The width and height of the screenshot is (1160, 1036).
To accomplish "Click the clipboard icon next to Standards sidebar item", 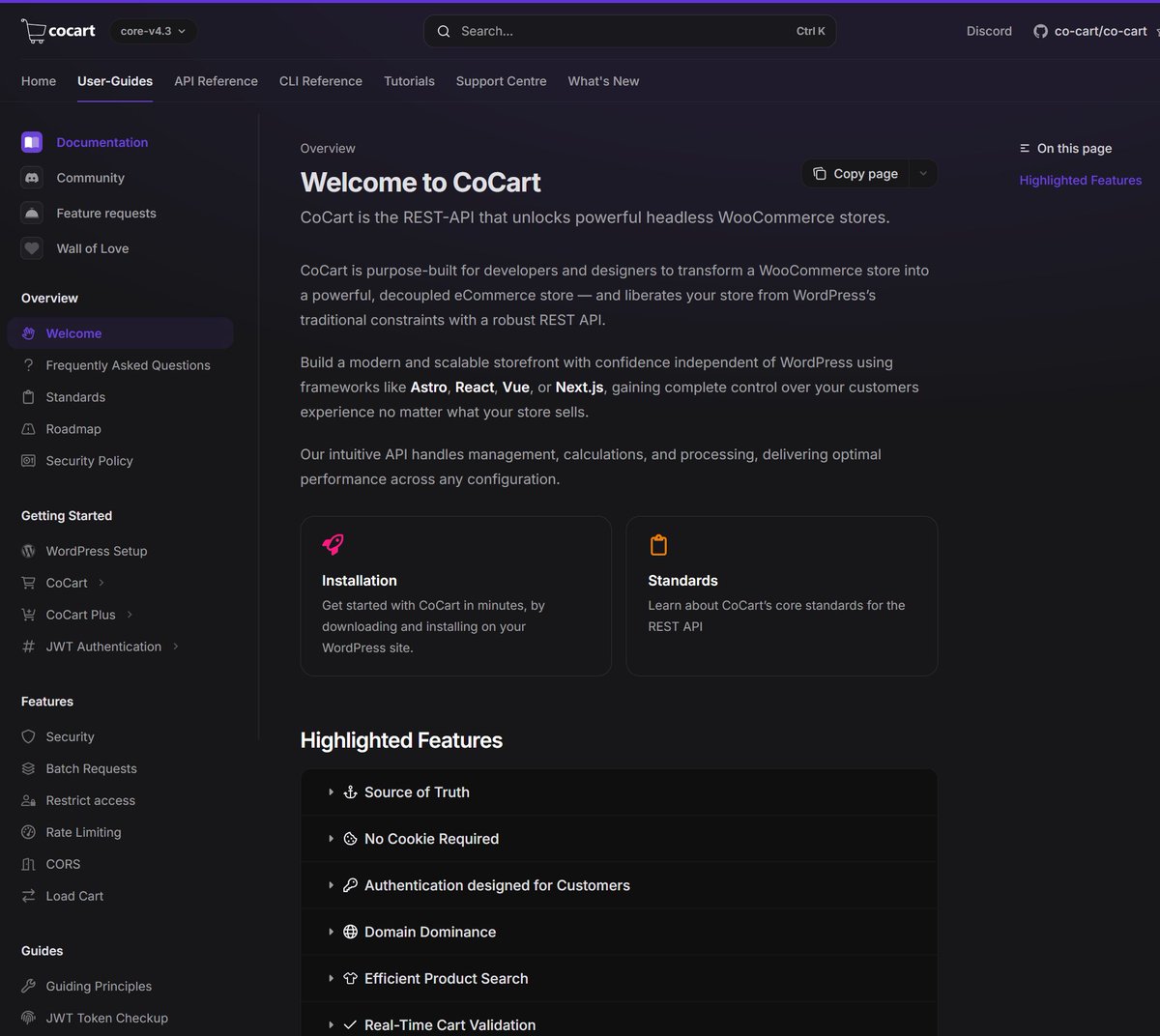I will click(28, 397).
